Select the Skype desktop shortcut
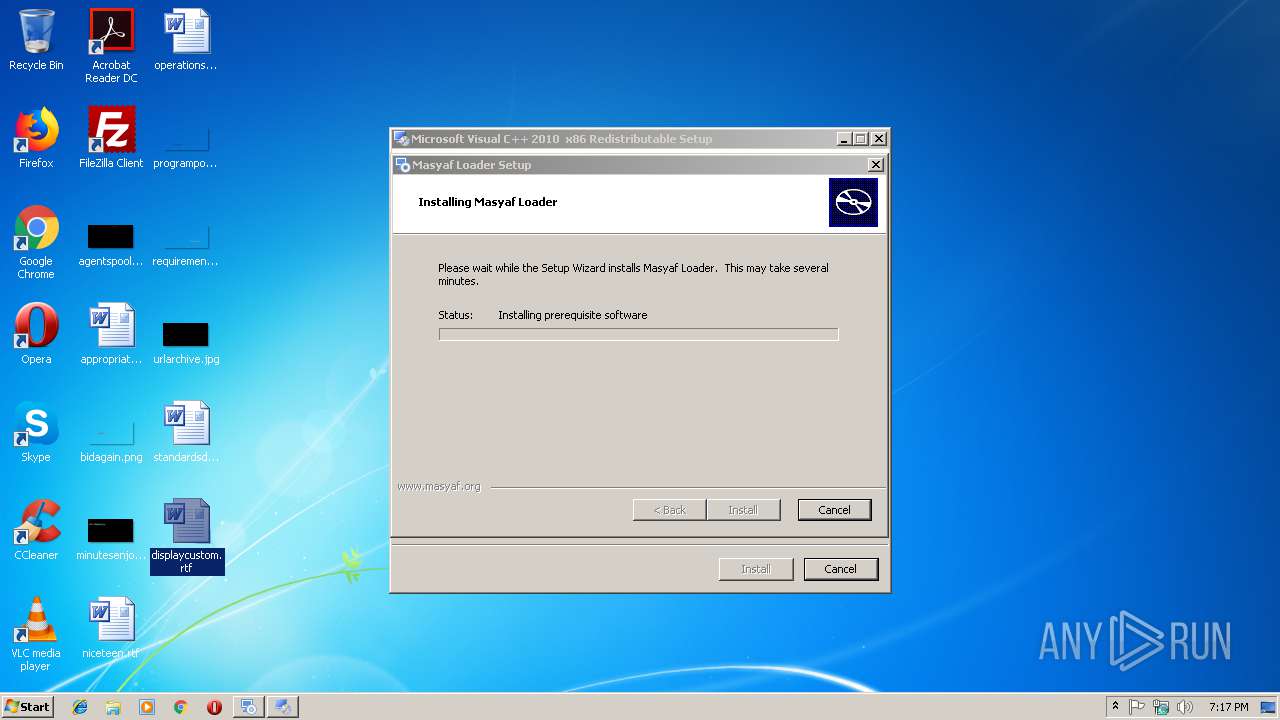This screenshot has height=720, width=1280. [36, 432]
